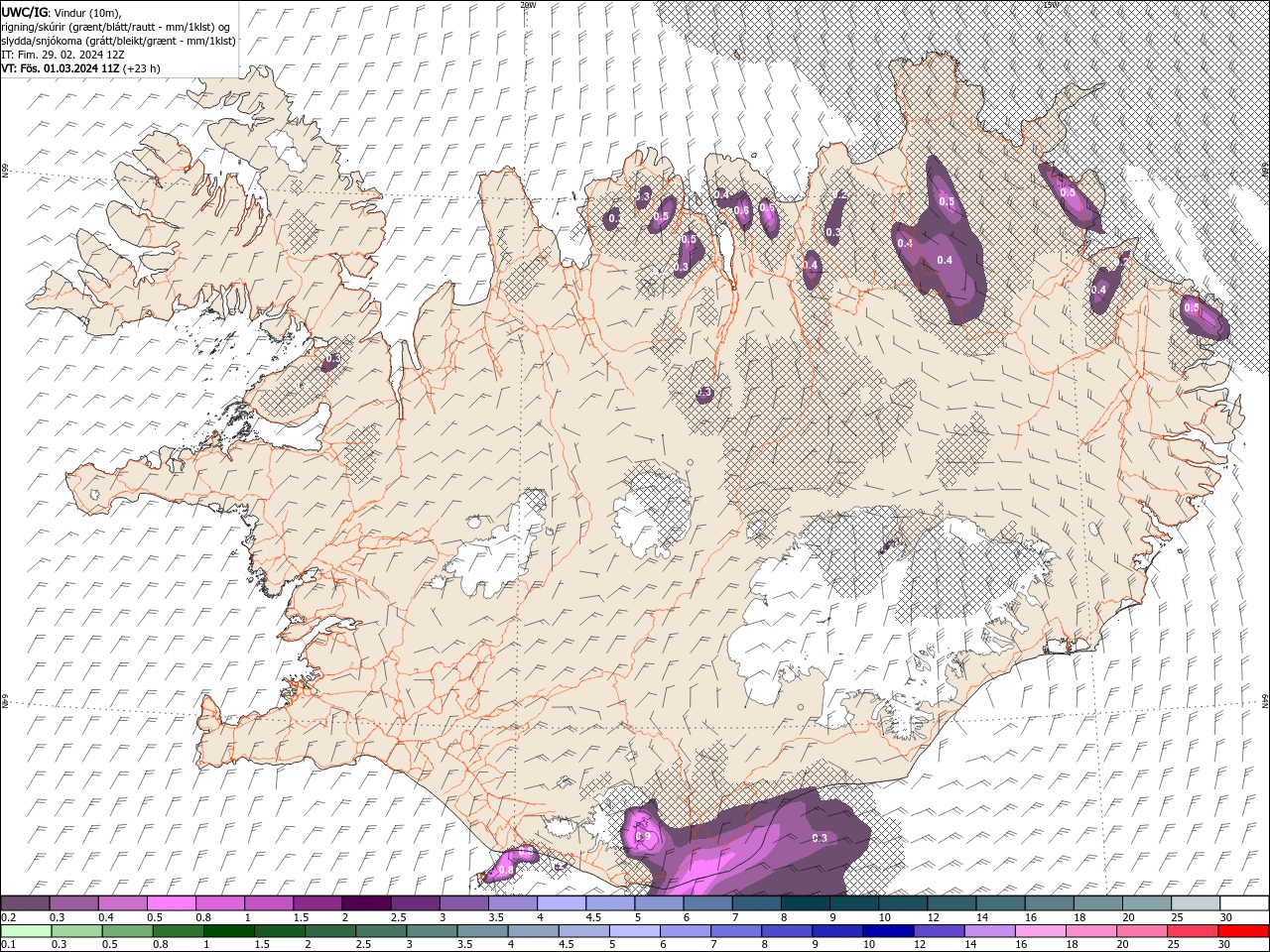The height and width of the screenshot is (952, 1270).
Task: Click the 0.9 precipitation value on the south coast
Action: pyautogui.click(x=643, y=837)
